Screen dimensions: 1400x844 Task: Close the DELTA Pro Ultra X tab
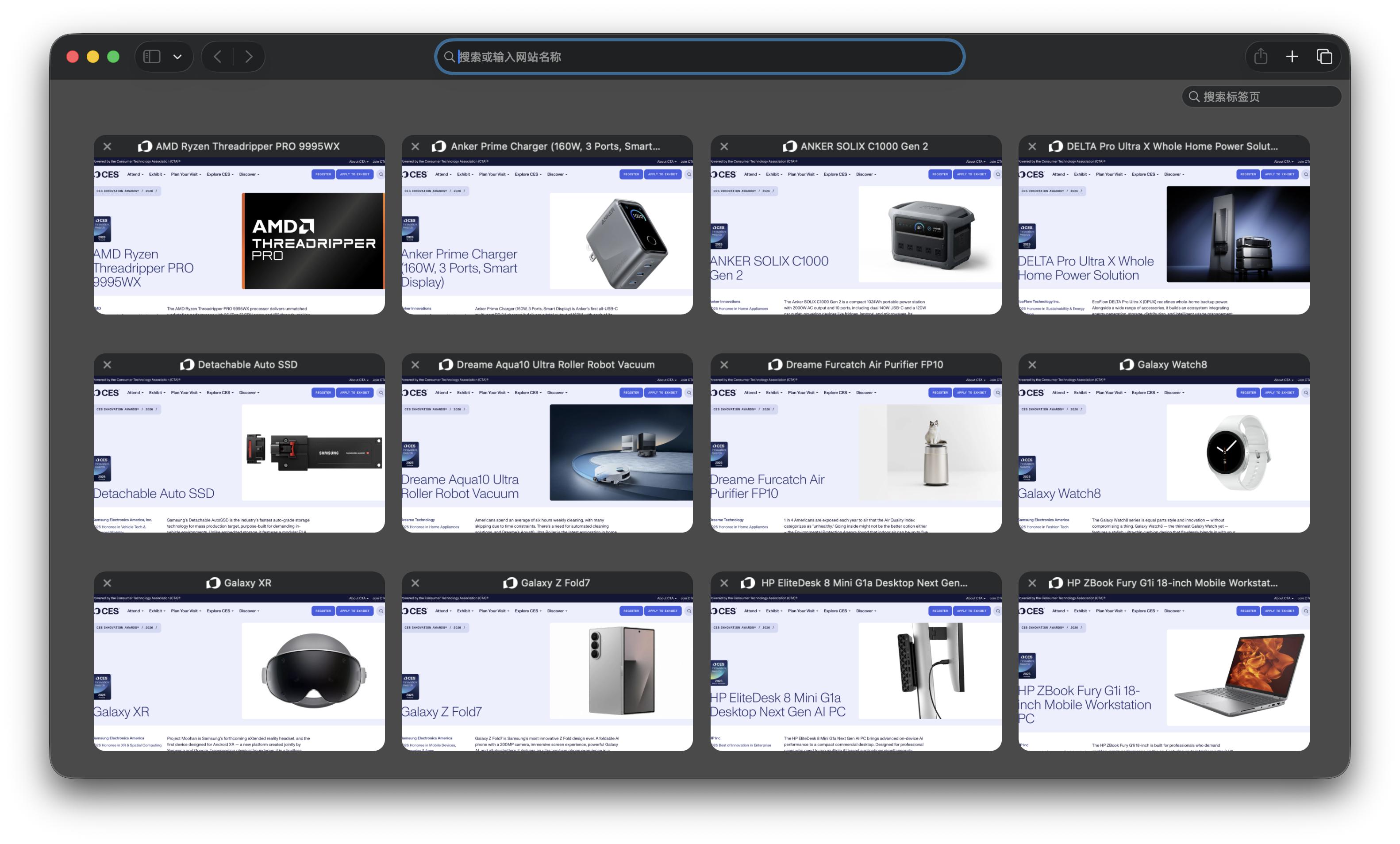pyautogui.click(x=1032, y=146)
